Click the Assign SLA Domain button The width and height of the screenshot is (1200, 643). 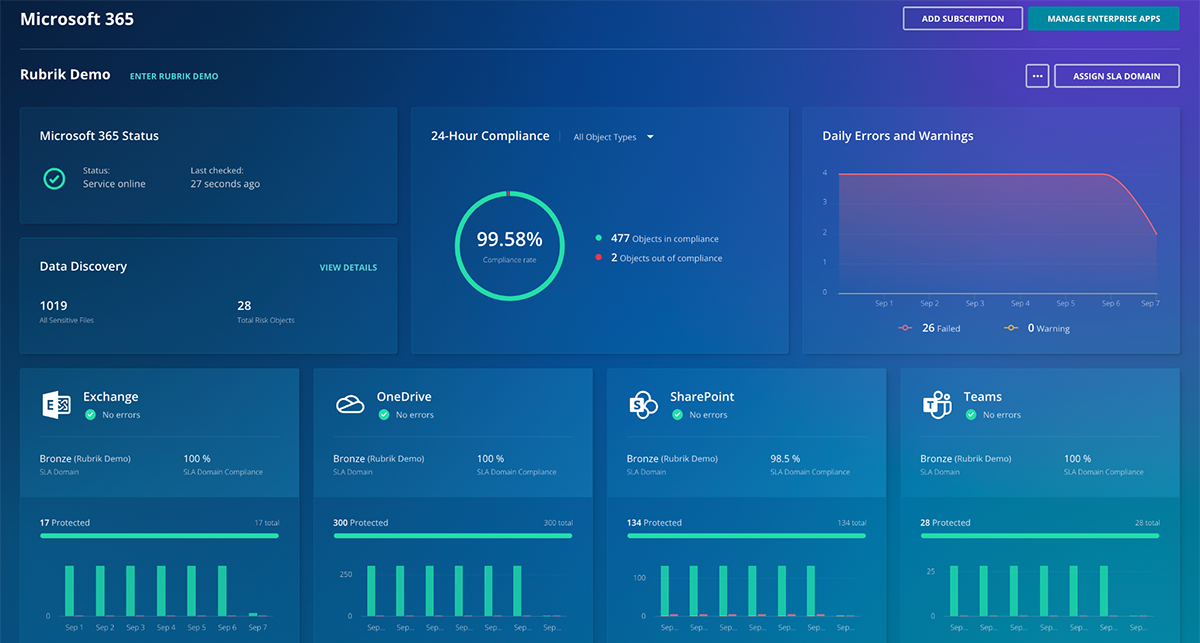point(1117,76)
